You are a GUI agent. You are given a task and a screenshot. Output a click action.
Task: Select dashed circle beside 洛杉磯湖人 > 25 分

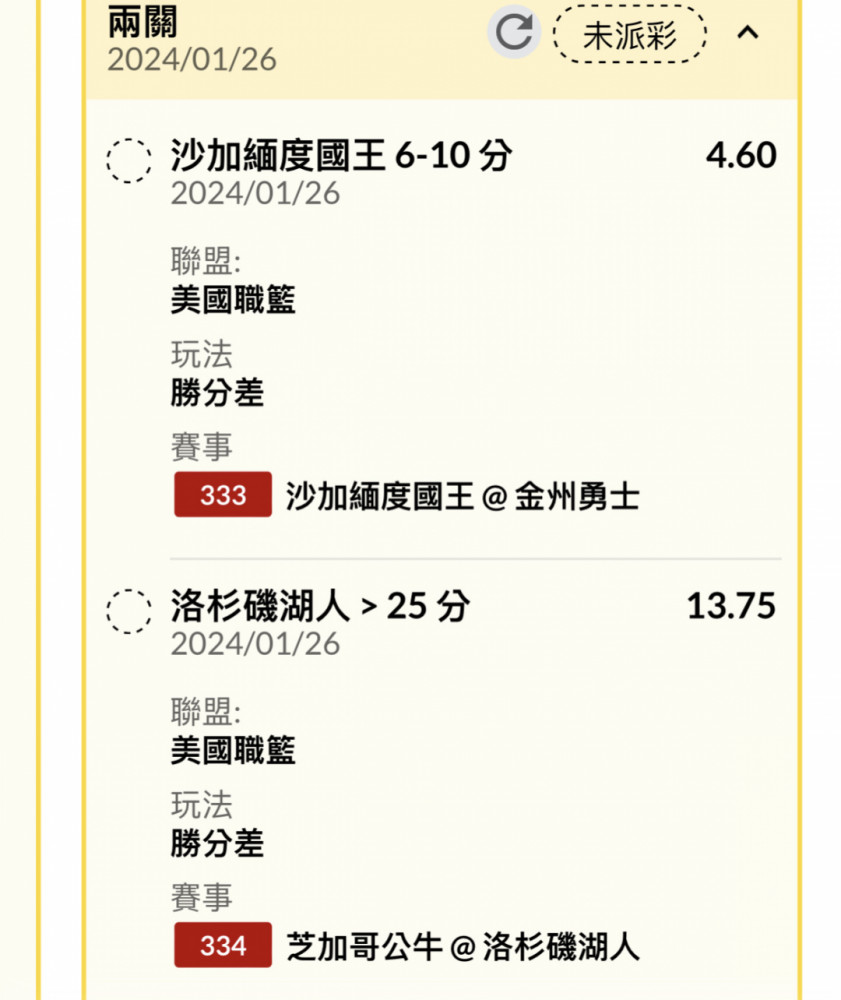click(x=129, y=611)
